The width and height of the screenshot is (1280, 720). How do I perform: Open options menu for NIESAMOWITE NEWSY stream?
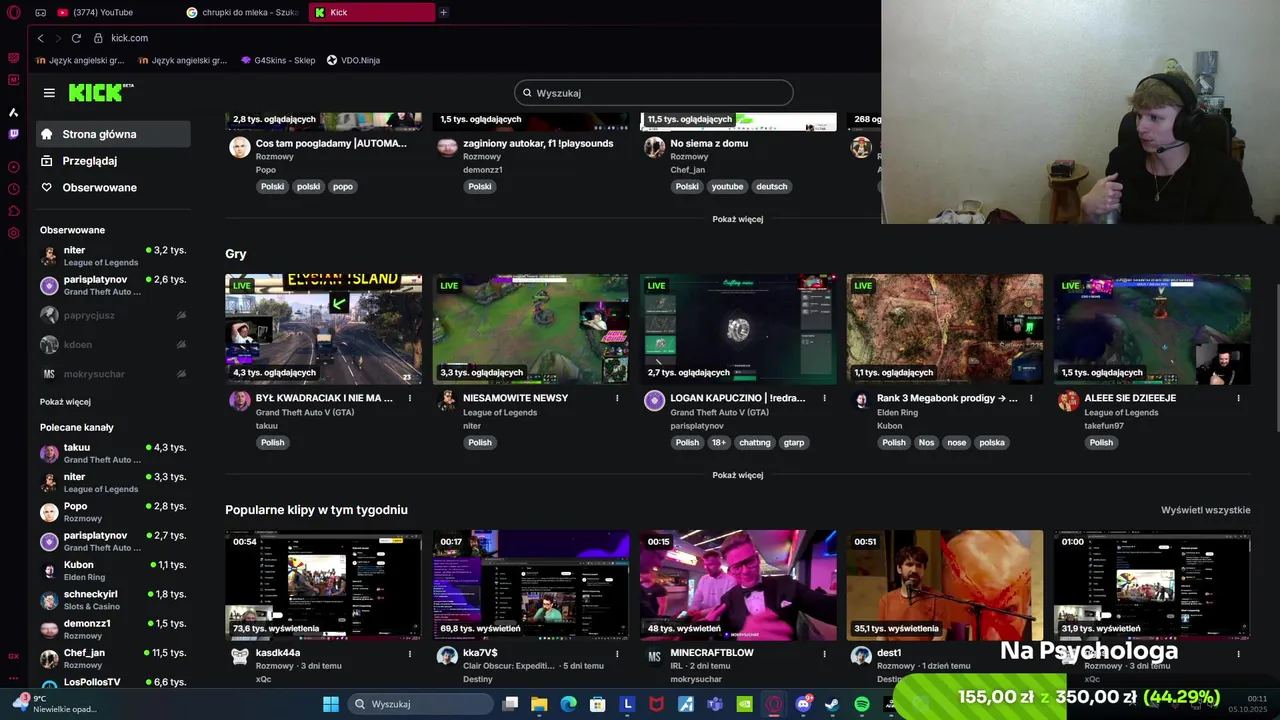point(617,398)
